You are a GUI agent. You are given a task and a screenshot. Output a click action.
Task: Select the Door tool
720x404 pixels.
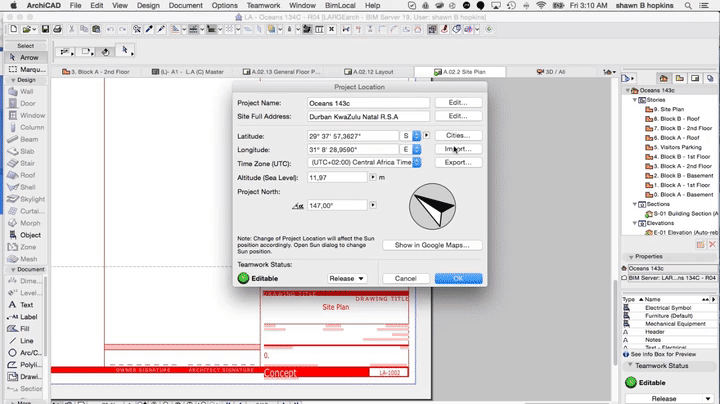coord(26,103)
